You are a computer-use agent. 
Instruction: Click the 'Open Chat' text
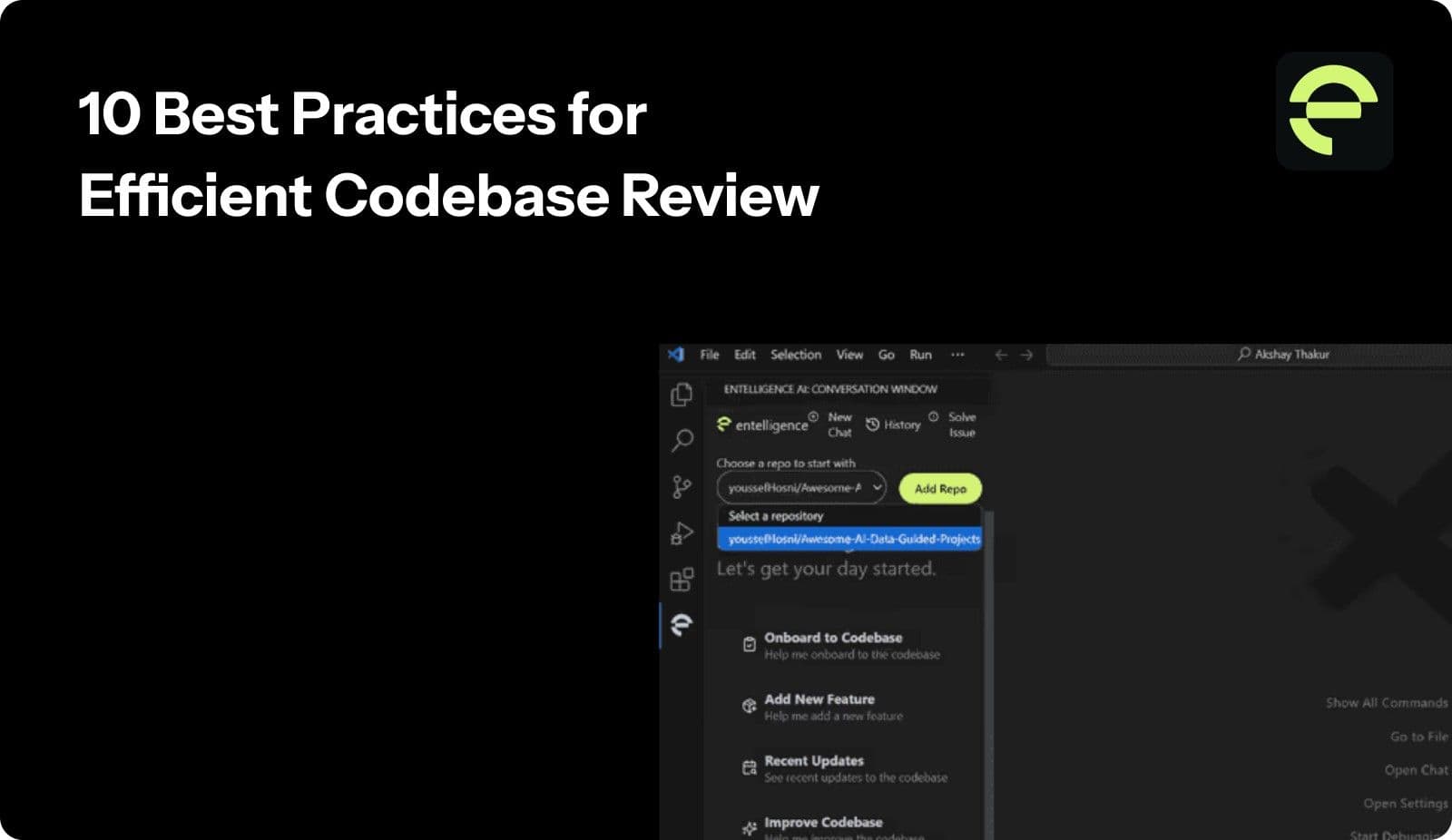(1417, 770)
